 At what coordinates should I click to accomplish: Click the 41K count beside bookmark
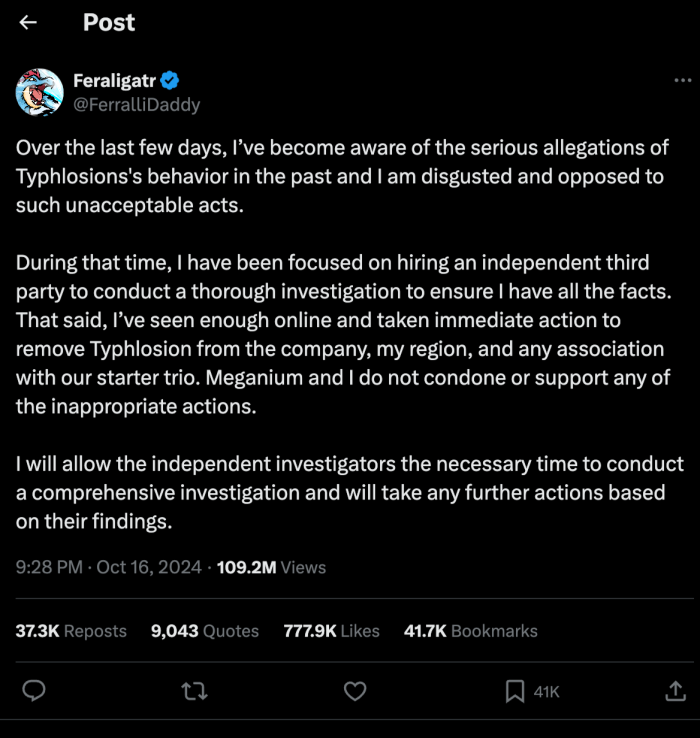(x=546, y=691)
